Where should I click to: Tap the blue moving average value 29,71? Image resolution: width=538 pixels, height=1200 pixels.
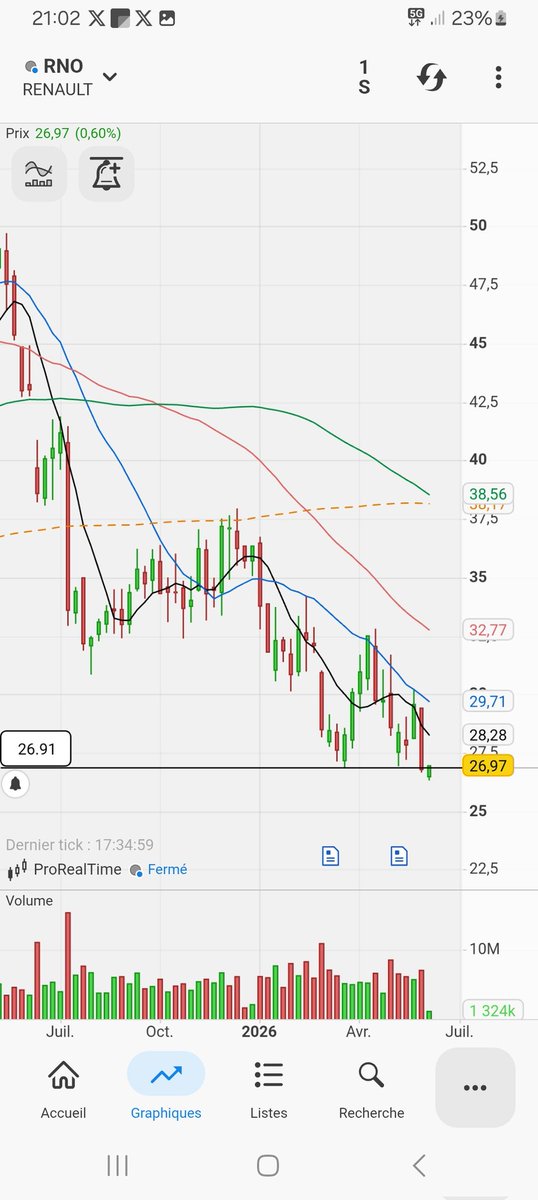(488, 702)
